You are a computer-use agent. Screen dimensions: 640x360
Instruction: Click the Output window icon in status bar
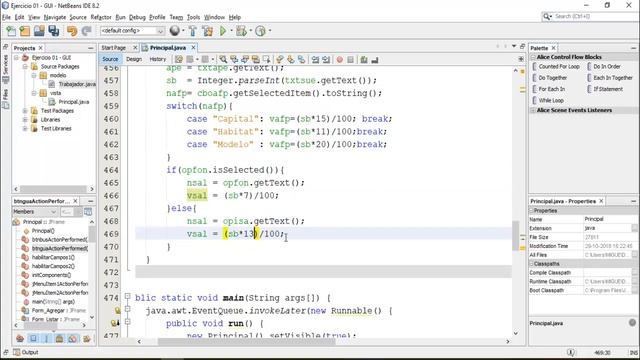click(16, 352)
